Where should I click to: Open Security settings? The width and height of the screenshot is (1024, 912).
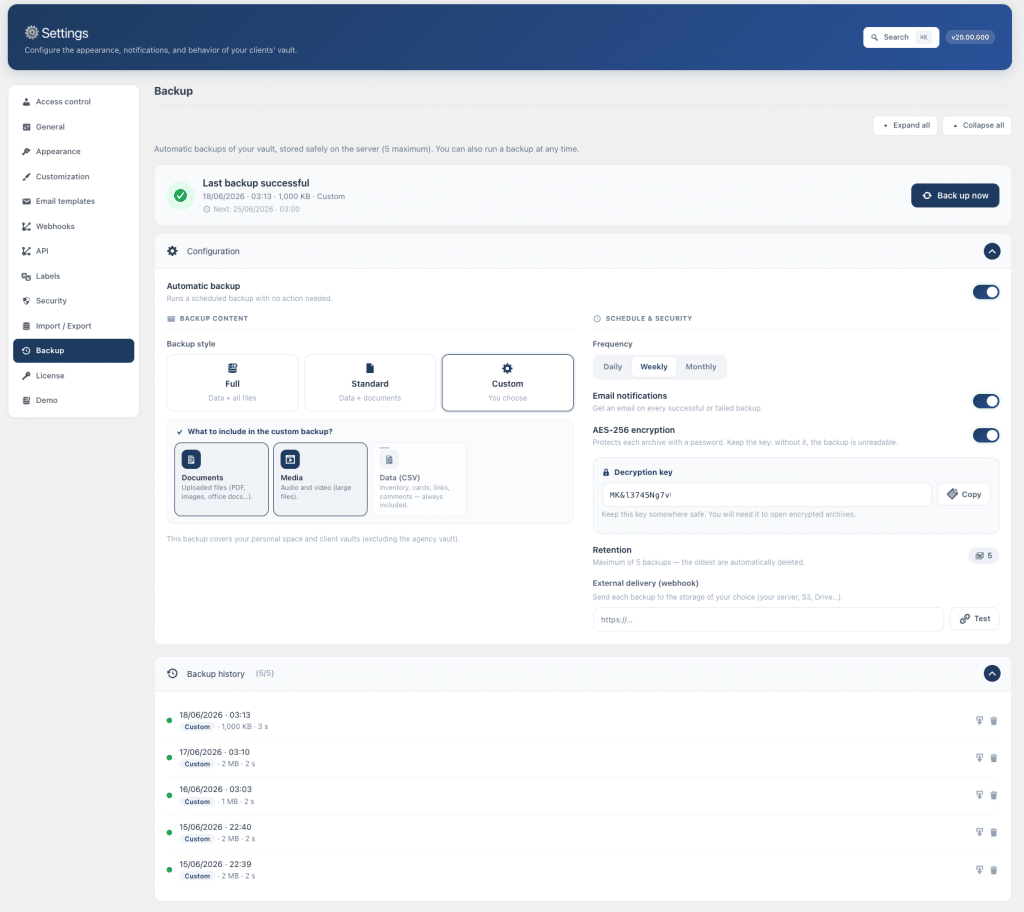point(74,301)
